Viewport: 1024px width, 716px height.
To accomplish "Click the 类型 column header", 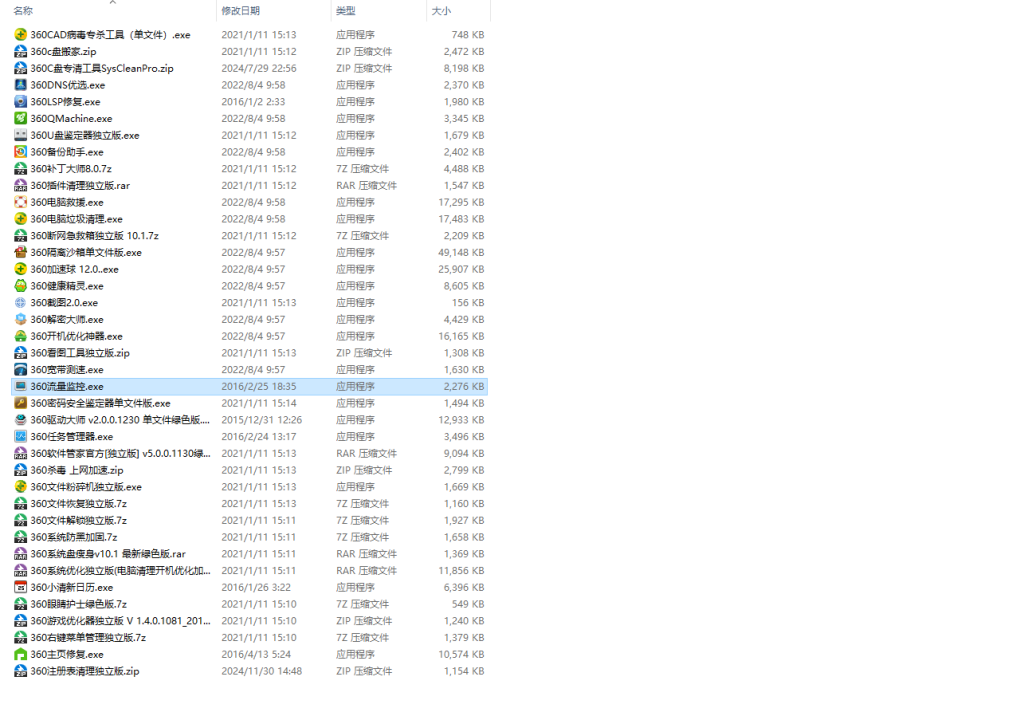I will pyautogui.click(x=345, y=11).
